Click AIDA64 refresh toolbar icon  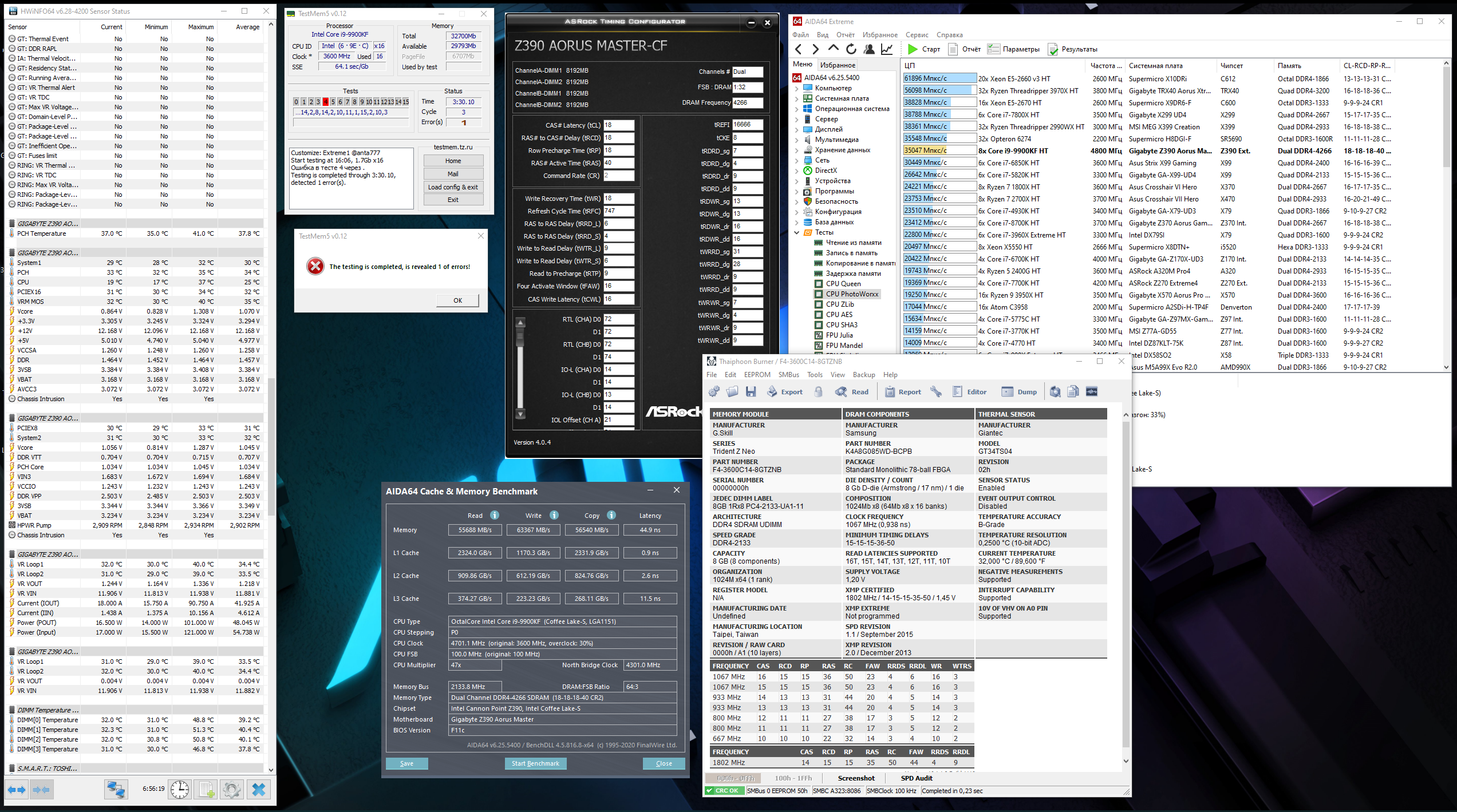tap(851, 49)
